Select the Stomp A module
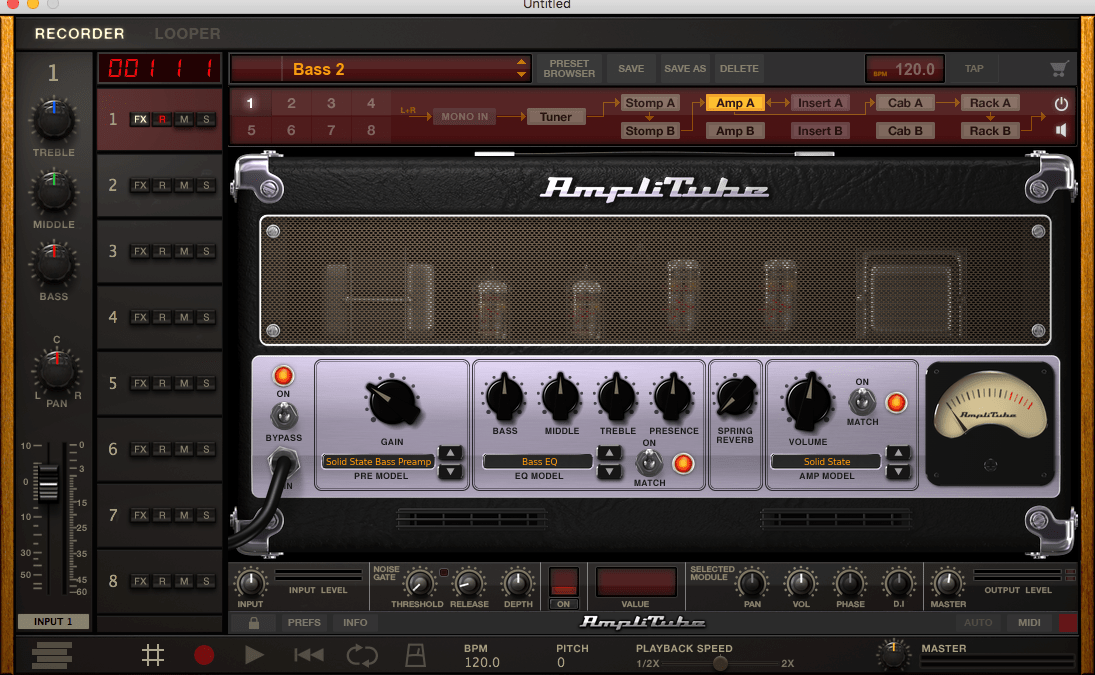 649,103
